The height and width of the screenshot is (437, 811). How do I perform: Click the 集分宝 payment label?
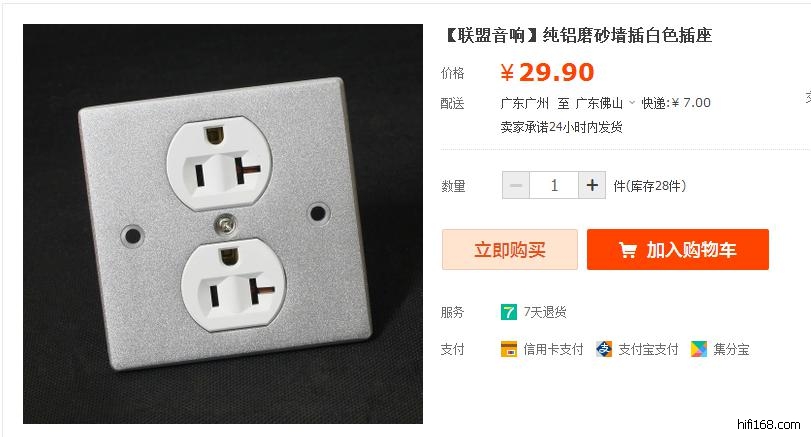(x=731, y=349)
